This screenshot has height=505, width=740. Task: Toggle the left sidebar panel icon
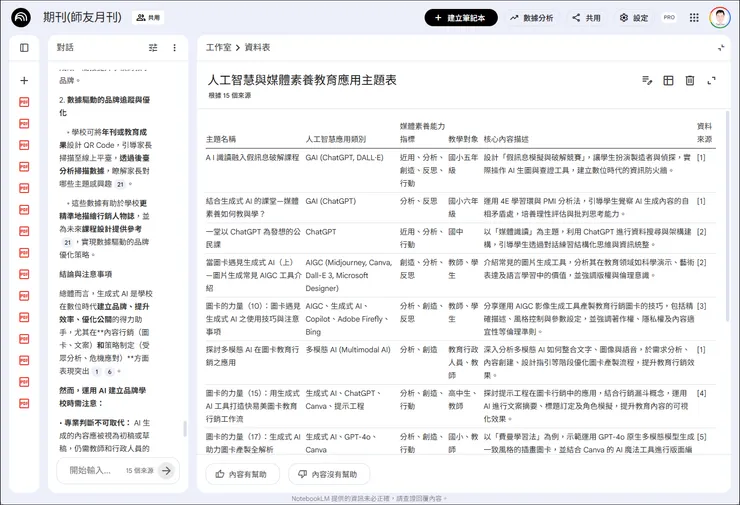(24, 47)
